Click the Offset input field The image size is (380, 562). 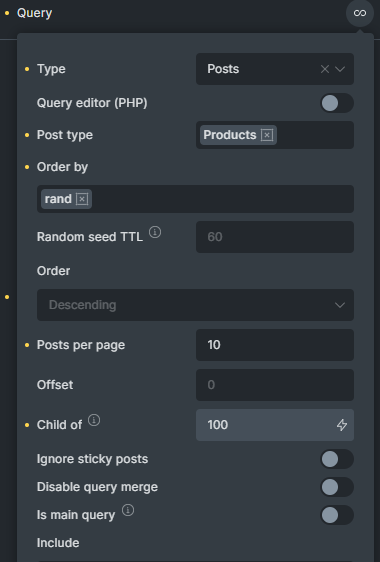275,385
